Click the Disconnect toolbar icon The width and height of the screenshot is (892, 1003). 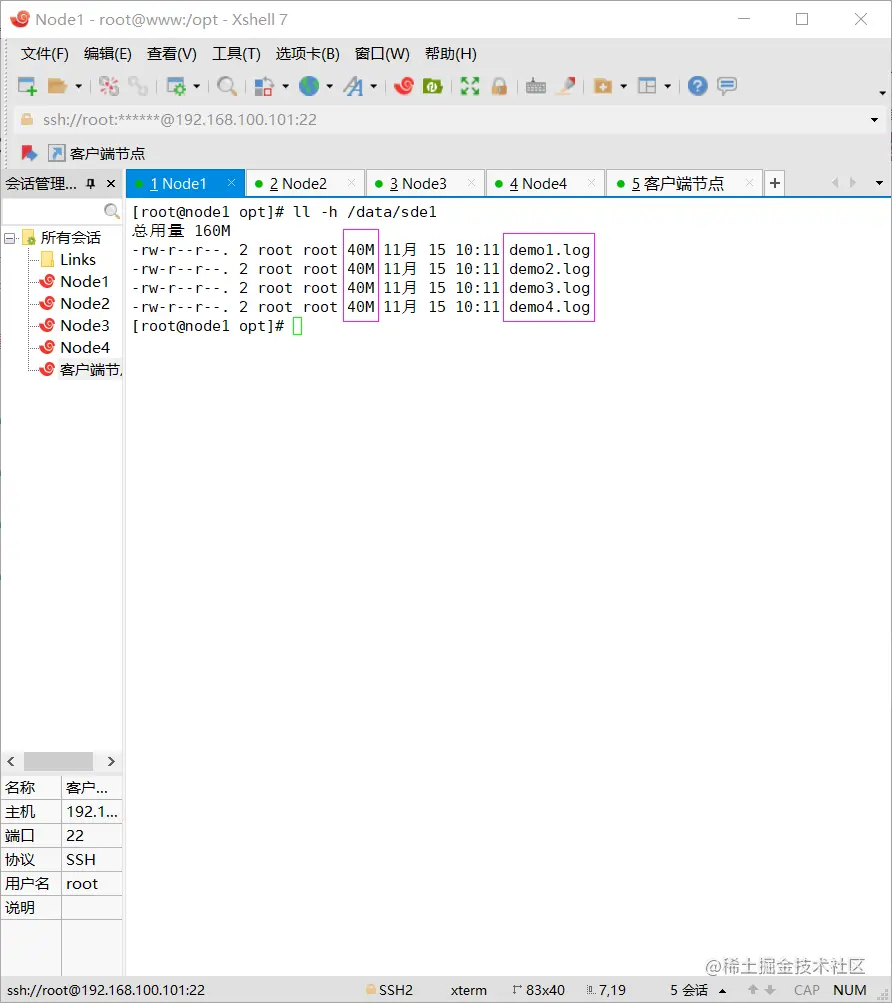109,86
